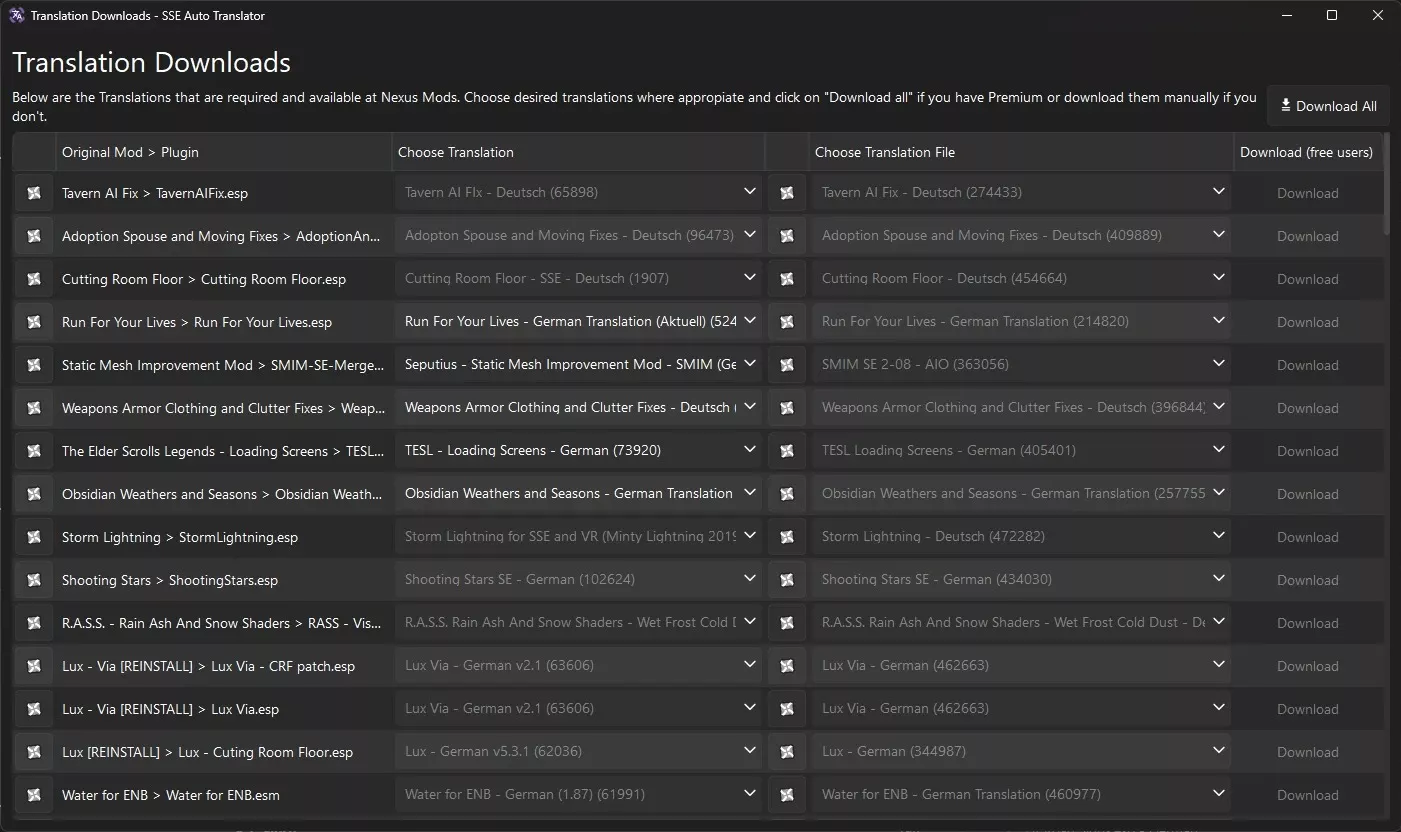1401x832 pixels.
Task: Click the icon before Shooting Stars SE - German (434030)
Action: click(787, 580)
